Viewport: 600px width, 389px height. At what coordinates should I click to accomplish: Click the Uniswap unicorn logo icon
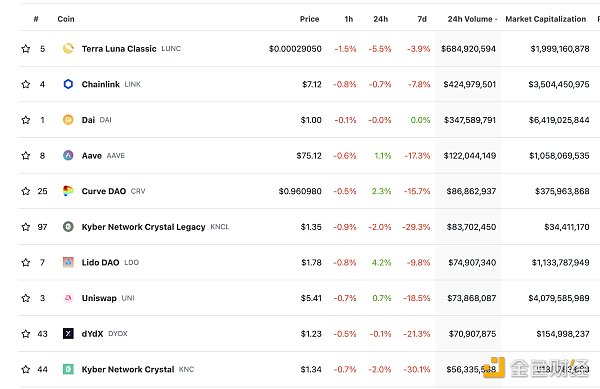click(68, 298)
